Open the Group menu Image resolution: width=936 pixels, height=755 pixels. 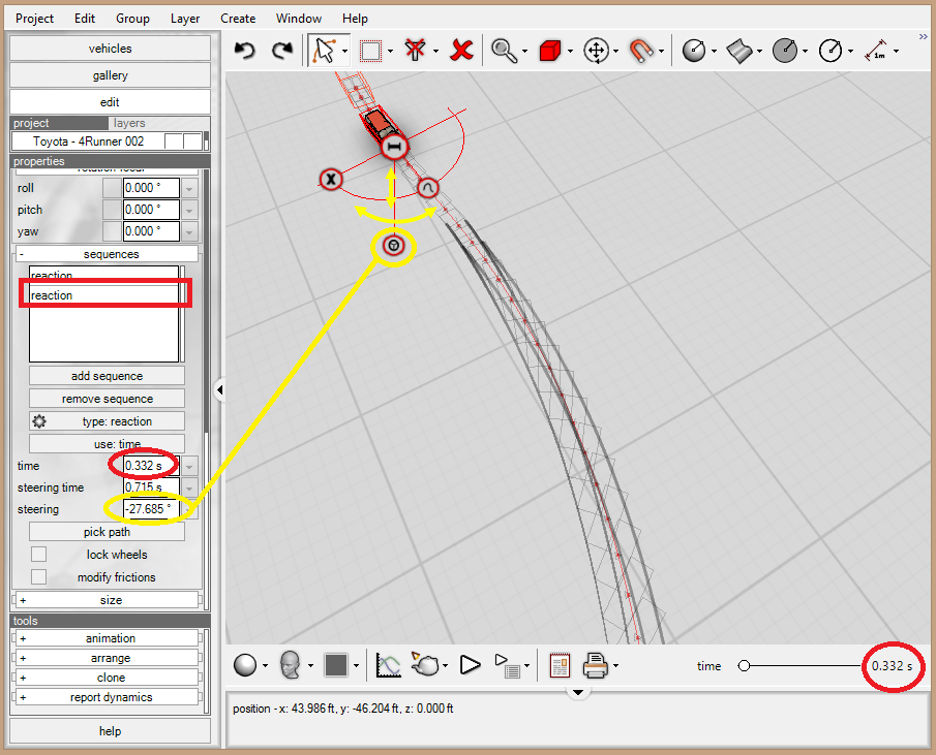[133, 19]
